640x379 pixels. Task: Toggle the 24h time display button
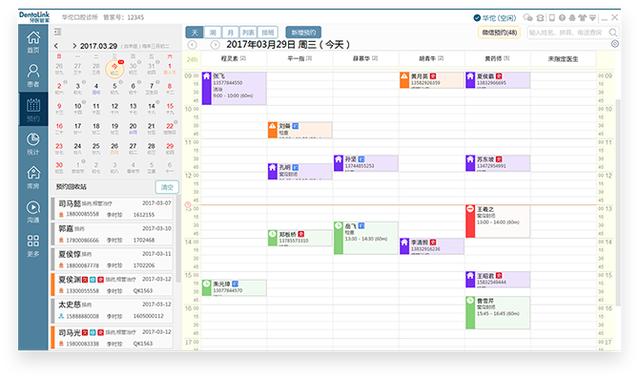coord(192,60)
